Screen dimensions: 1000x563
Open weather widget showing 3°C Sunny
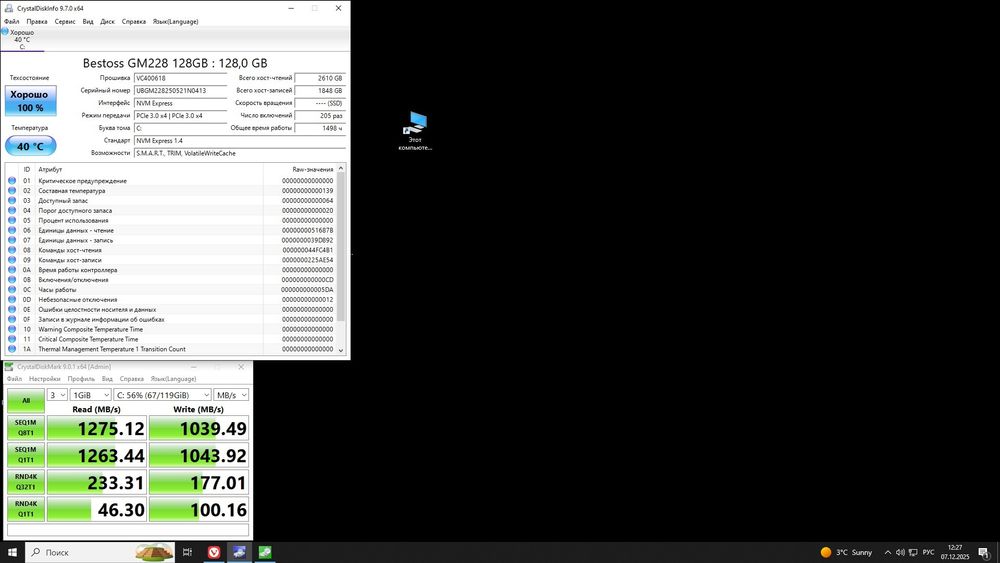[846, 552]
